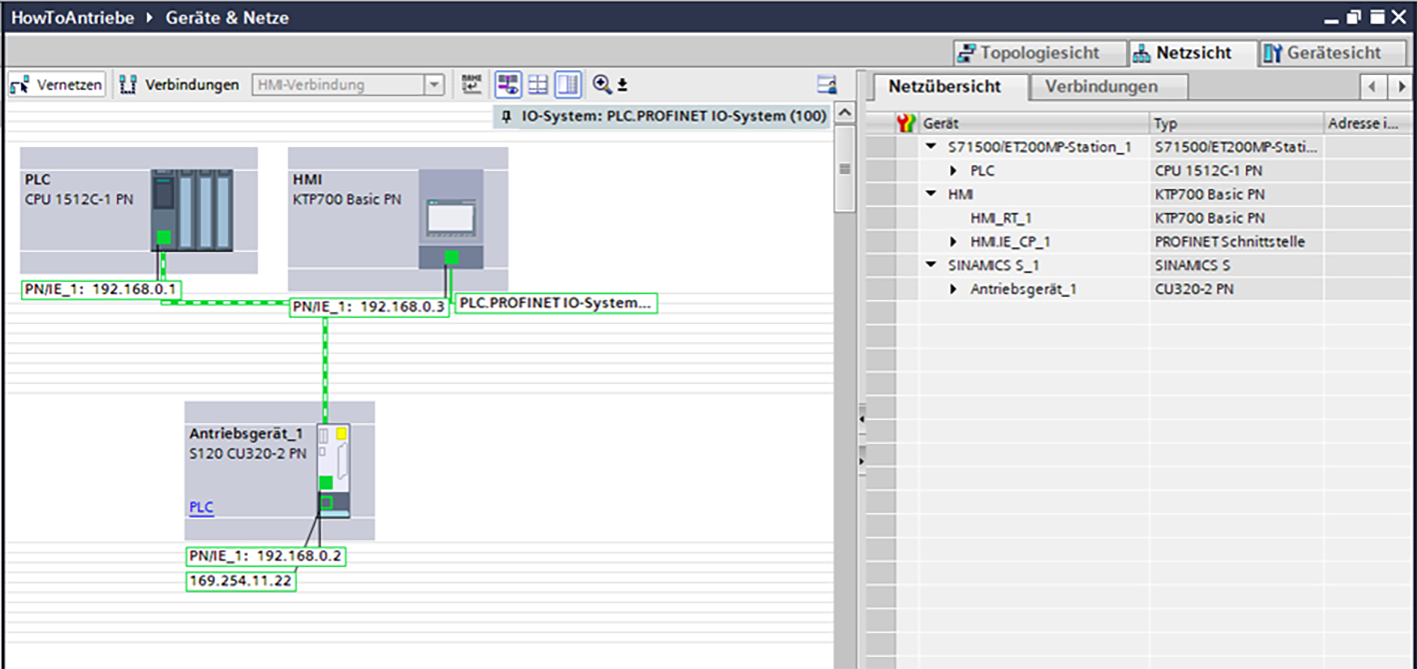The image size is (1417, 669).
Task: Click the SINAMICS S type cell
Action: click(x=1236, y=266)
